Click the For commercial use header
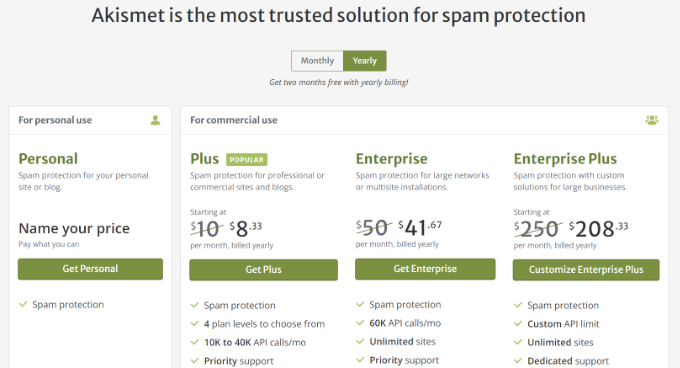This screenshot has width=680, height=368. coord(234,120)
